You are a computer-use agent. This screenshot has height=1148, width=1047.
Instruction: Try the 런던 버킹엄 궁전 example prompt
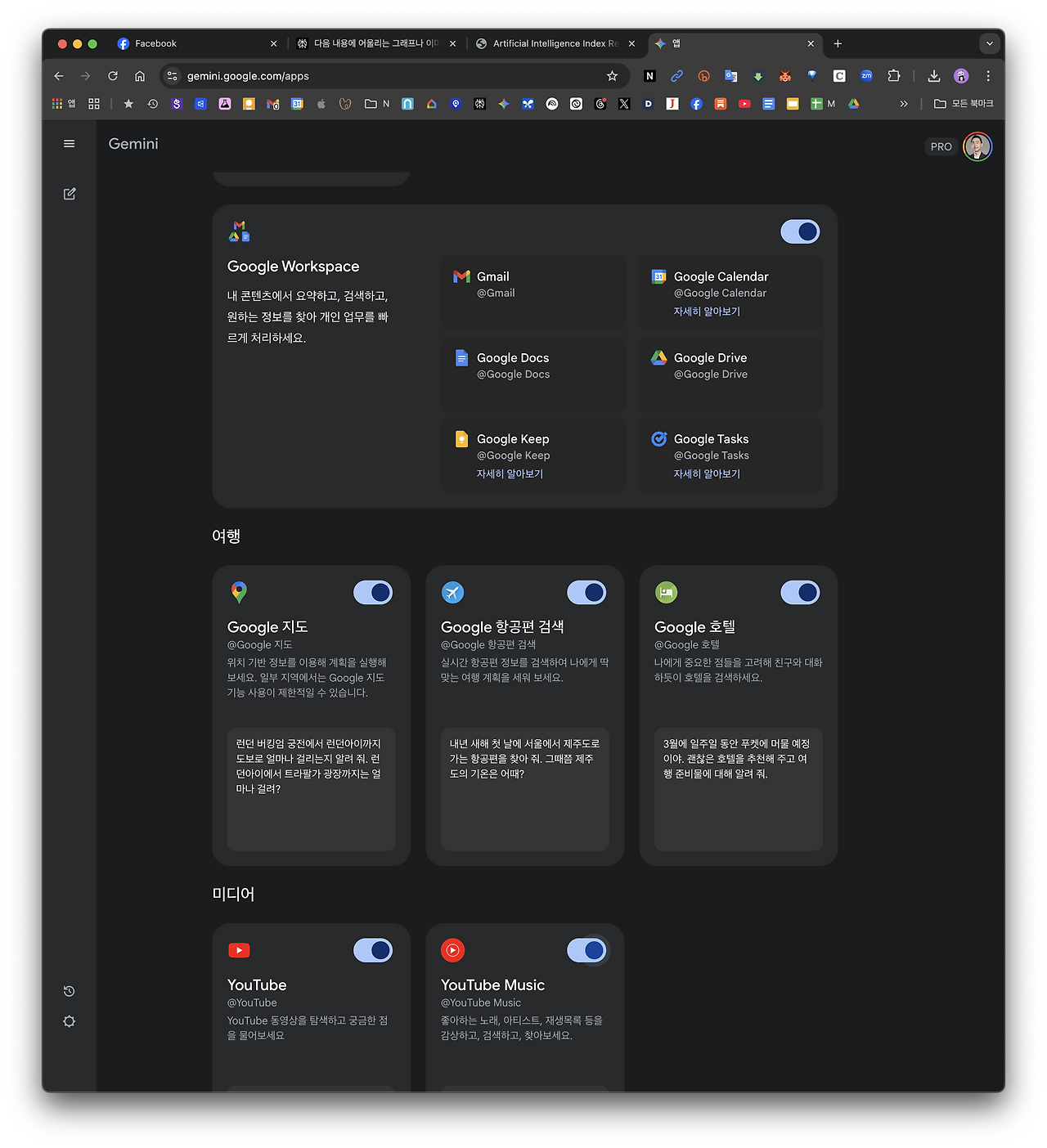[x=311, y=789]
